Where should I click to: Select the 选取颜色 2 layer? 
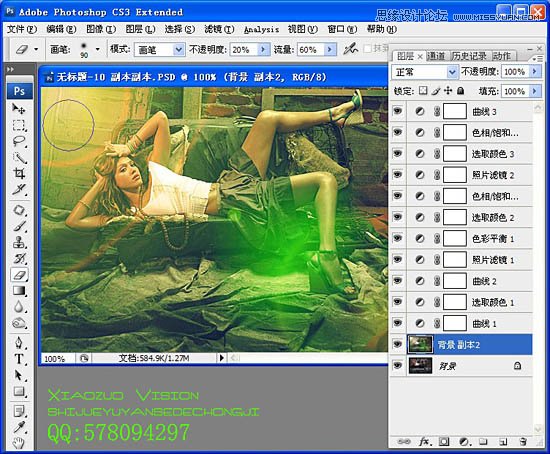[461, 217]
